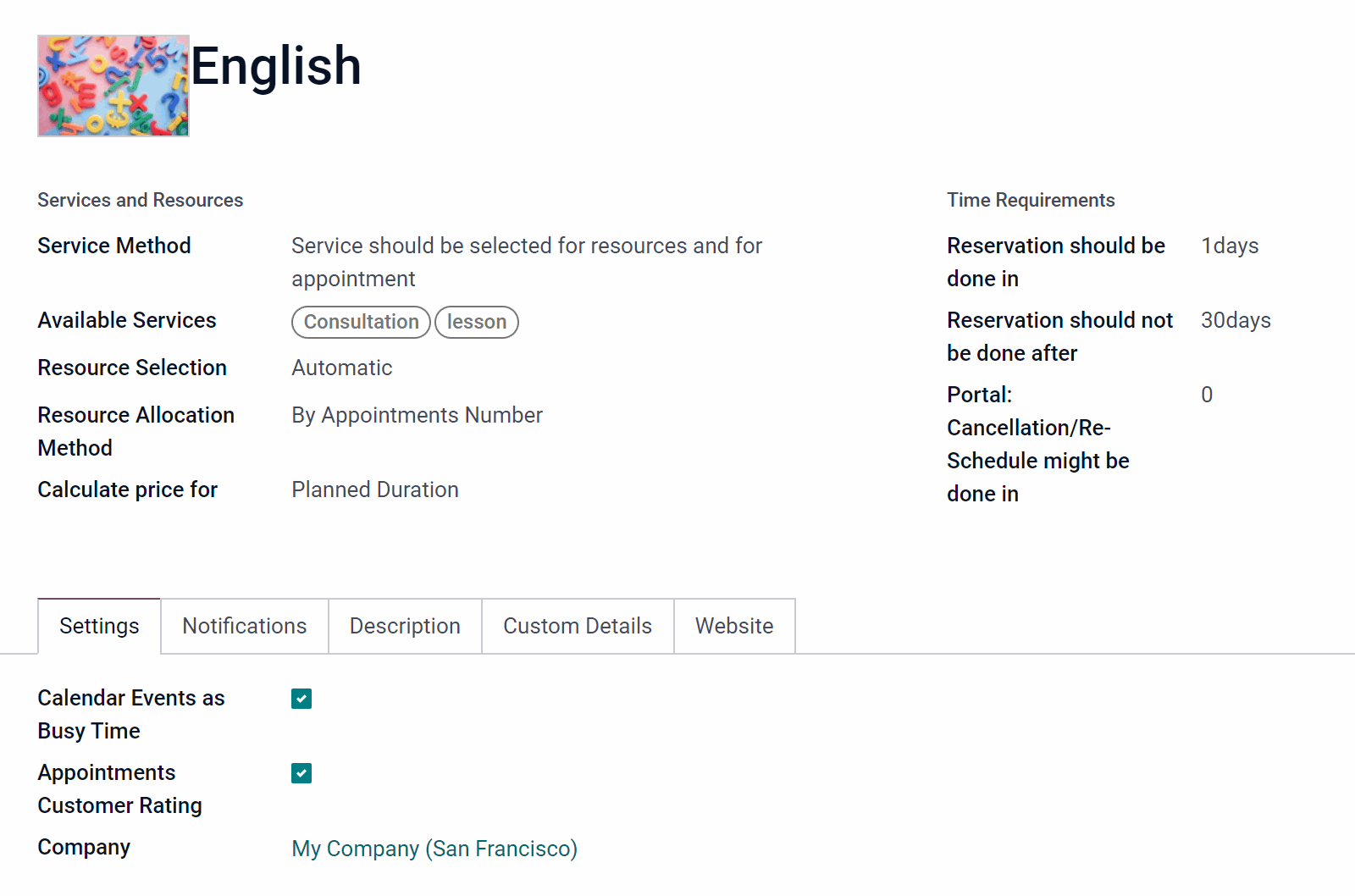Click the portal cancellation value 0
This screenshot has width=1355, height=896.
(1207, 395)
